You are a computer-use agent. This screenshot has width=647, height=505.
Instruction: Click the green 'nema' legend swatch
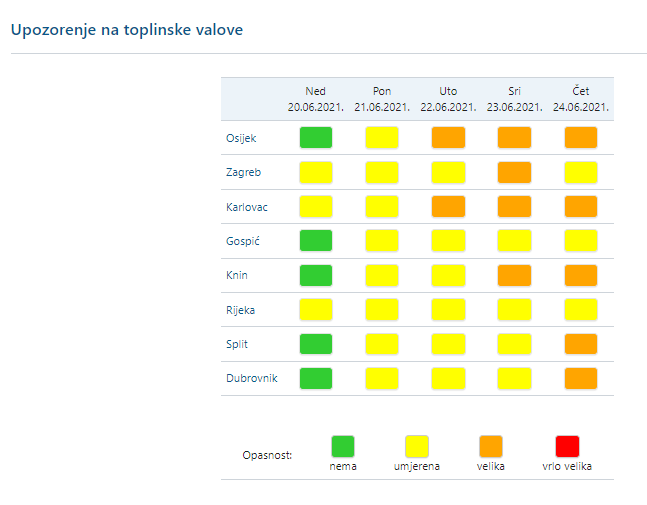click(343, 446)
